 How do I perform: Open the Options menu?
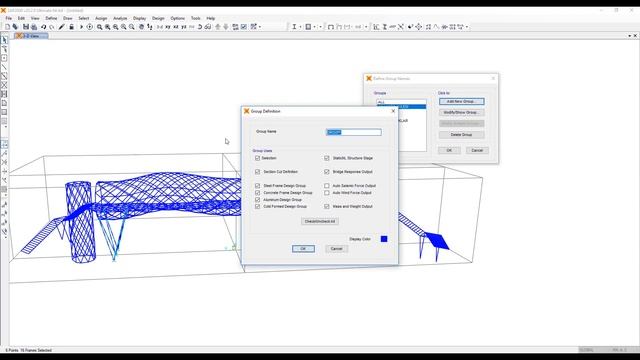(x=178, y=18)
